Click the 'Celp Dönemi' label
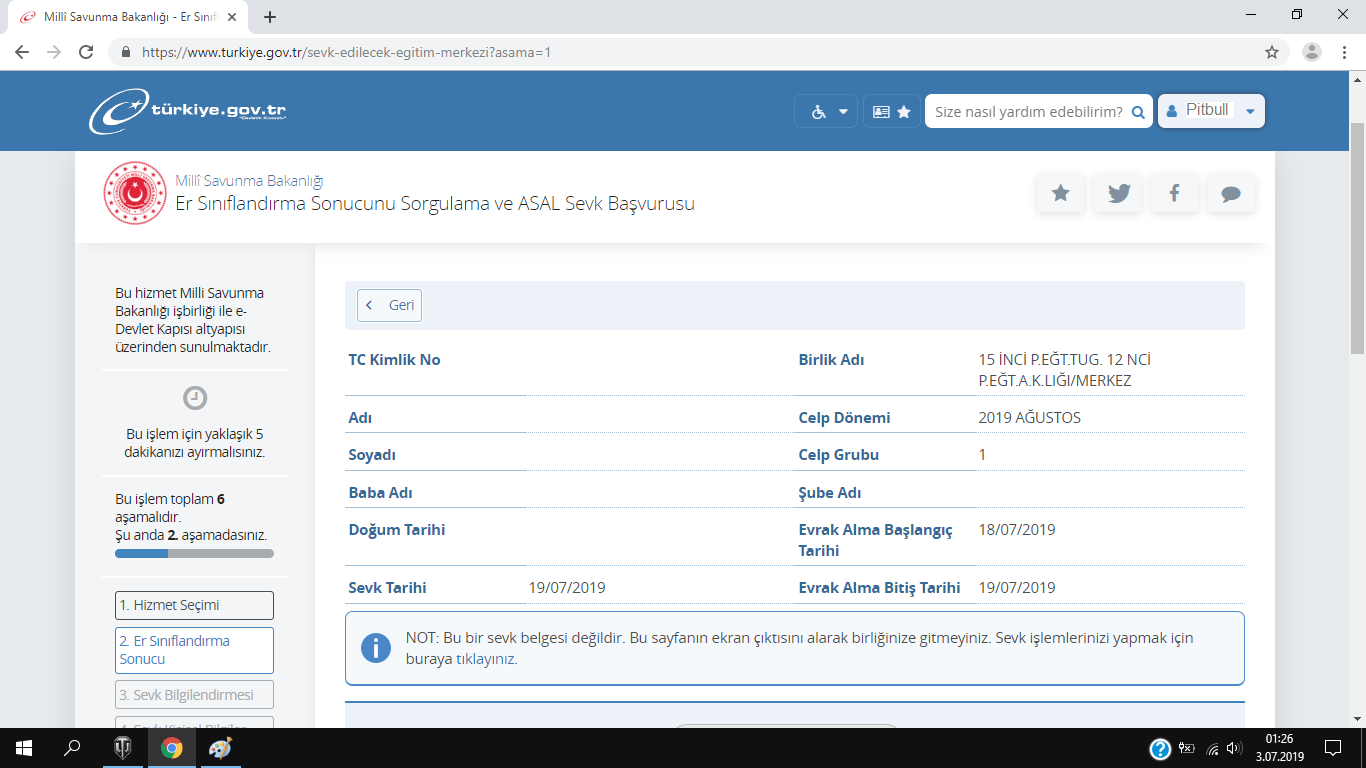This screenshot has width=1366, height=768. [844, 417]
